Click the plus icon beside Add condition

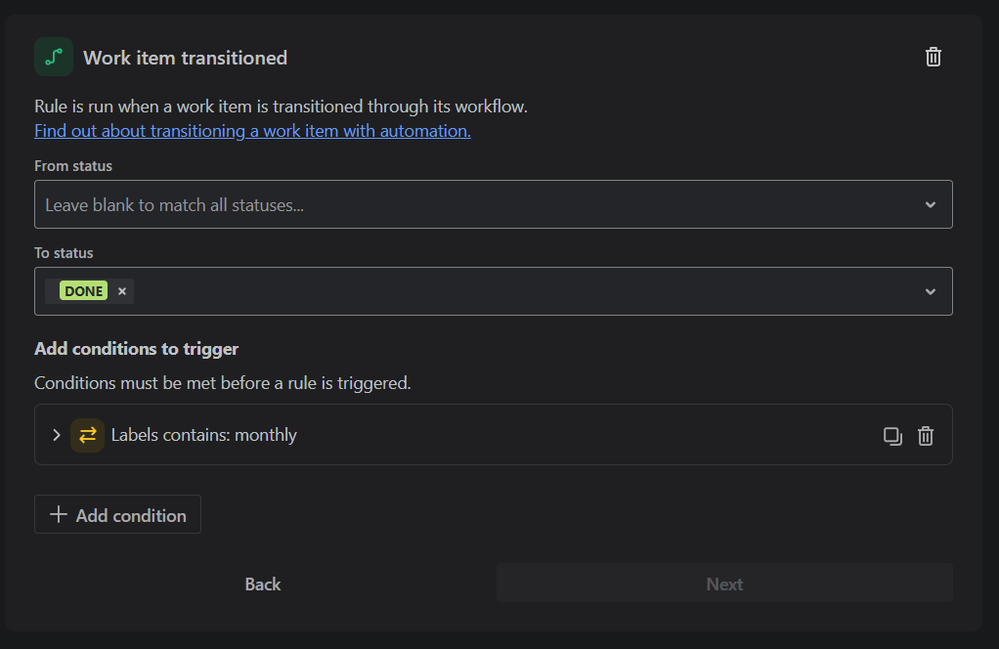[59, 515]
